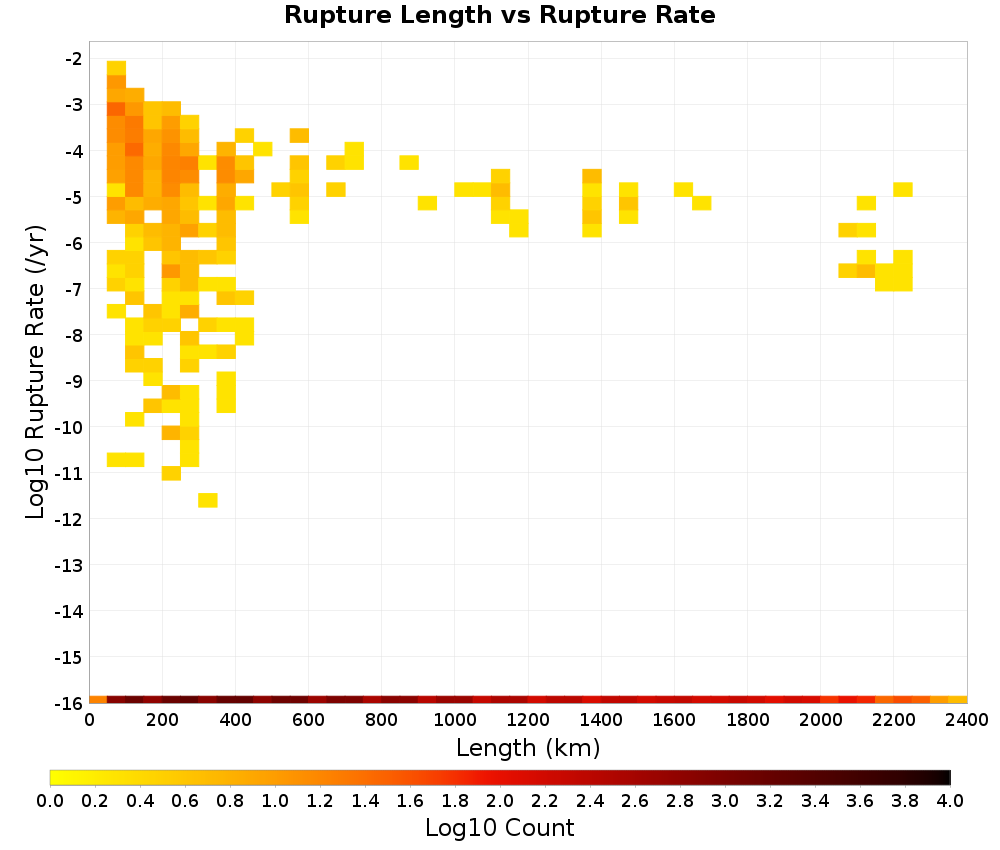Click the y-axis tick label "-4"
The image size is (1000, 850).
pyautogui.click(x=74, y=151)
